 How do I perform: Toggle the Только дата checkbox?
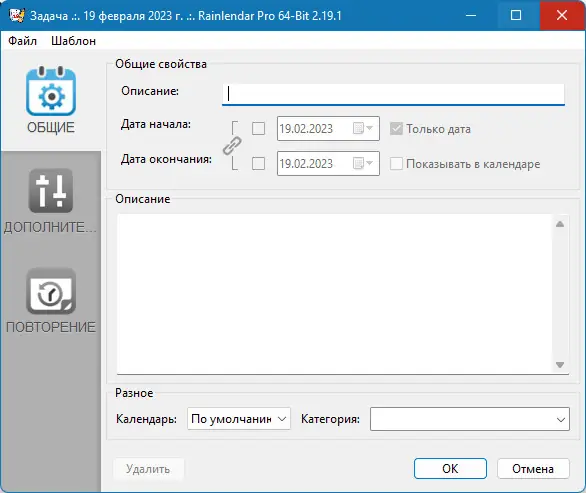pos(396,129)
